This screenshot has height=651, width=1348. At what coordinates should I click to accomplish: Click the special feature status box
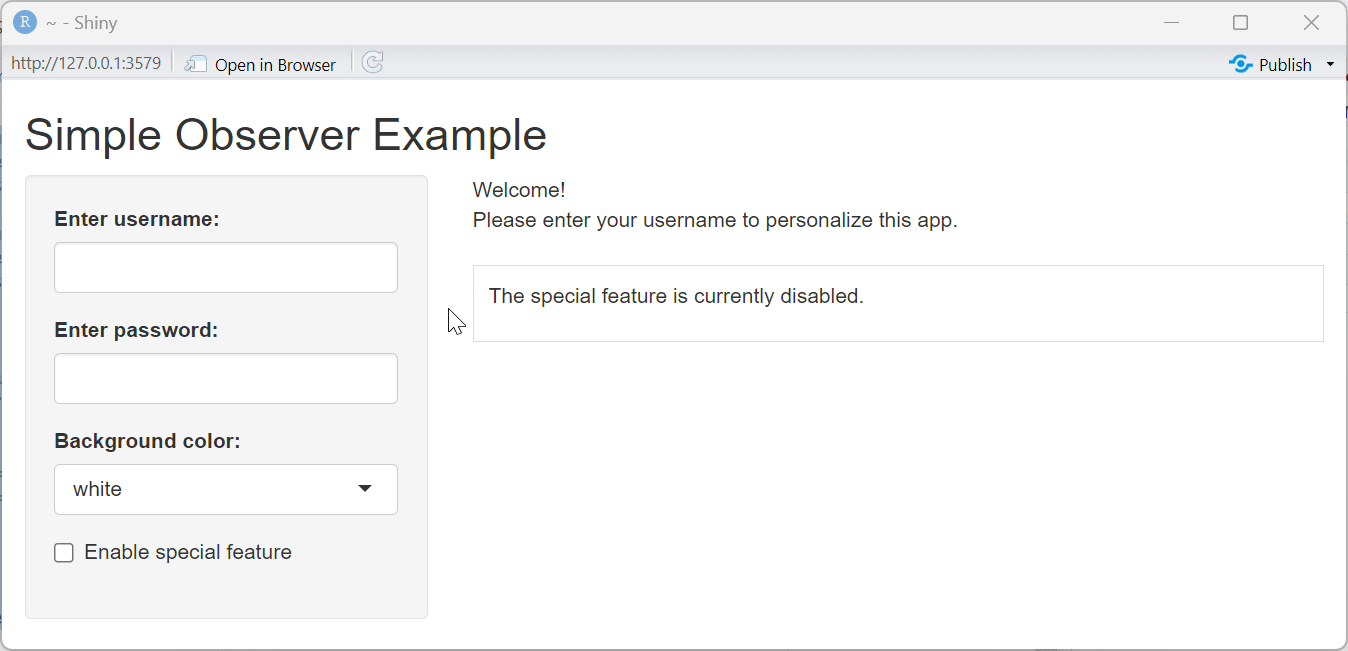pos(897,303)
